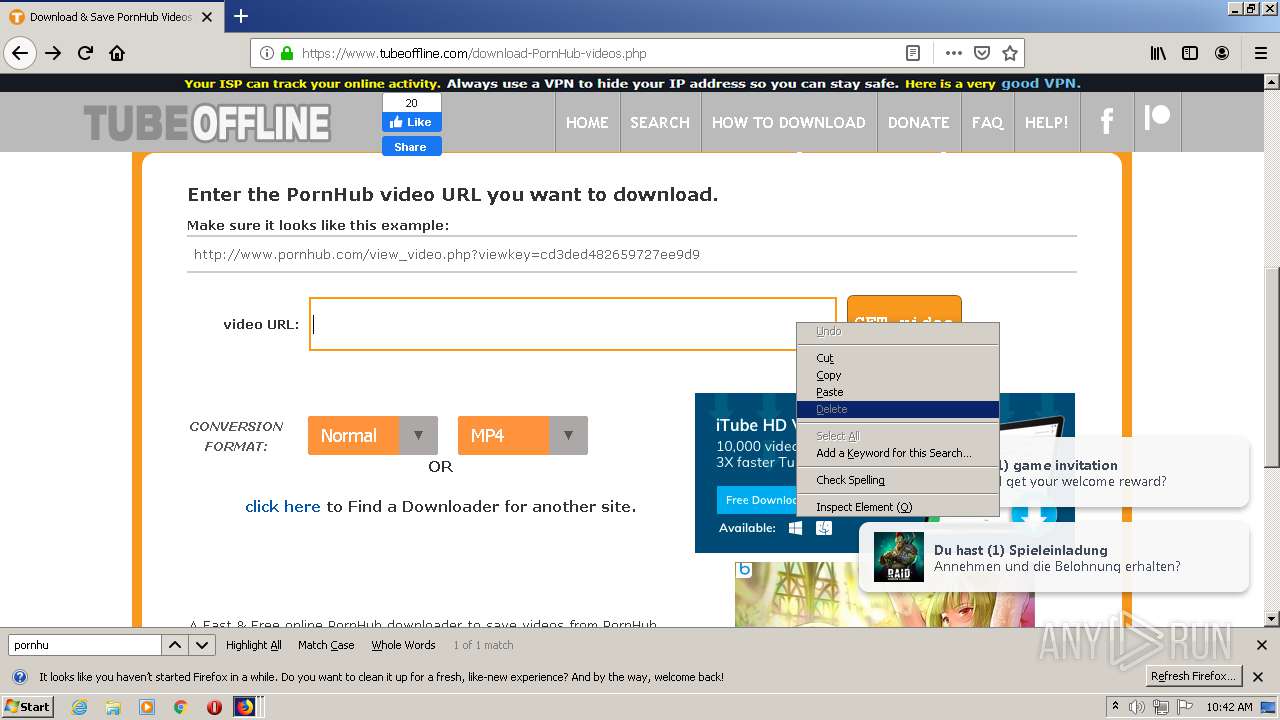Open the SEARCH nav item
Screen dimensions: 1280x720
(660, 122)
